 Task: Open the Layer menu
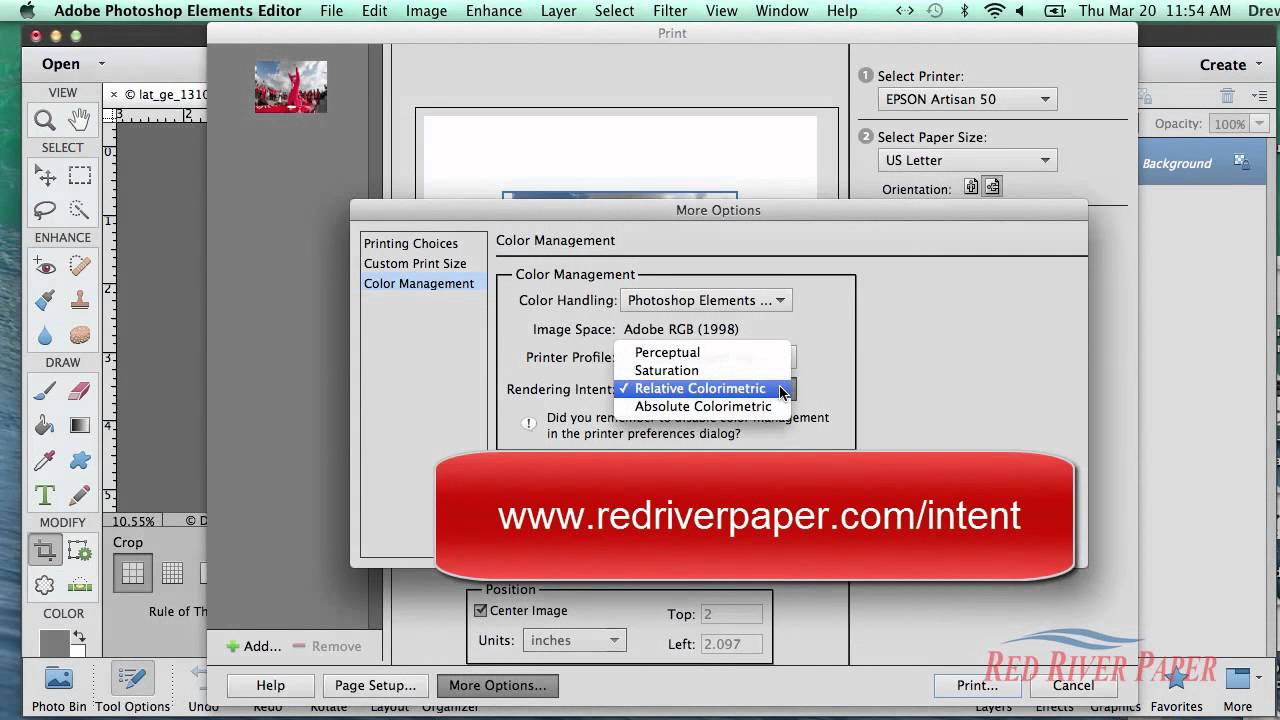pyautogui.click(x=558, y=11)
